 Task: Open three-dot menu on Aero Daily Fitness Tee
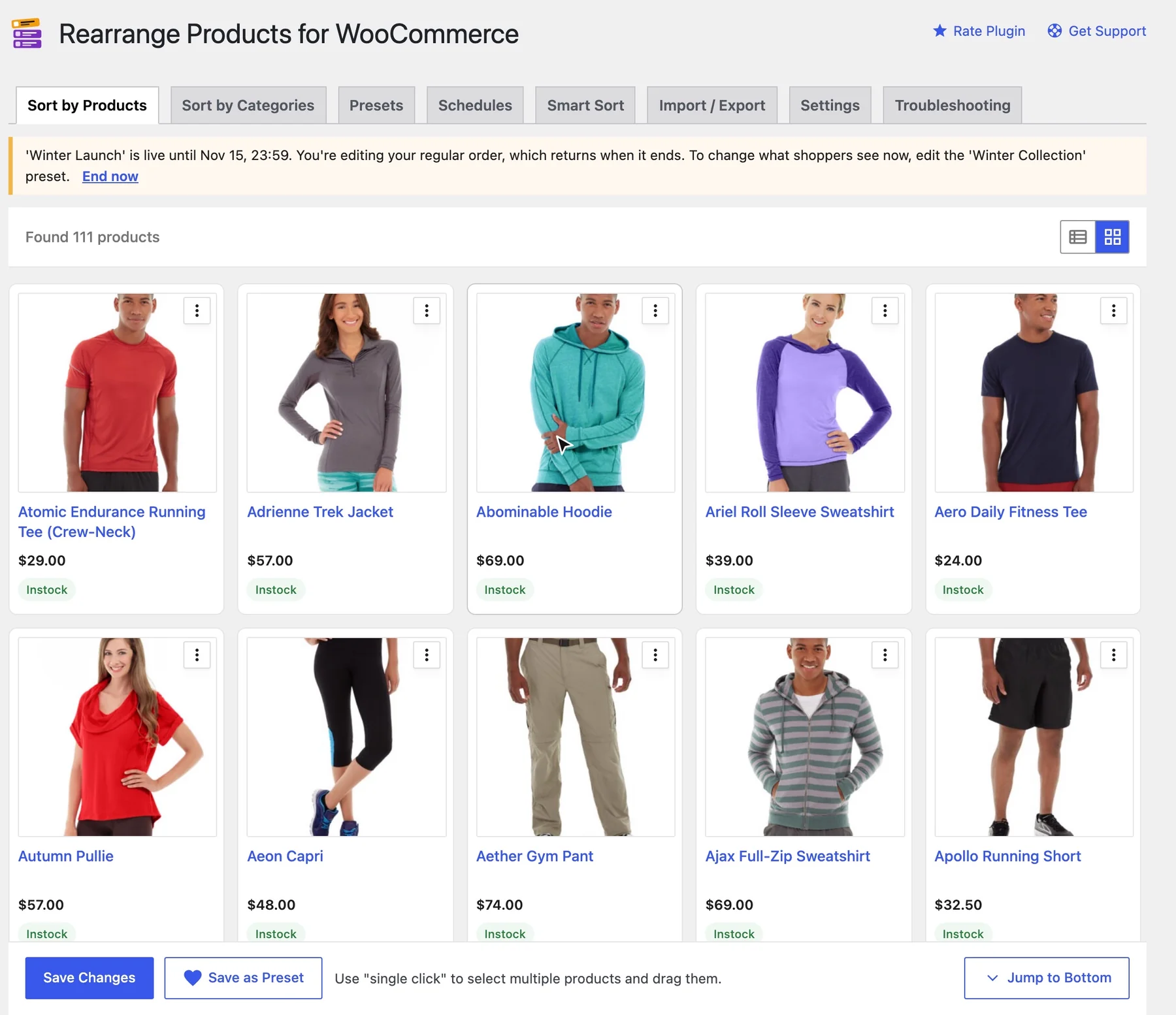click(1114, 311)
